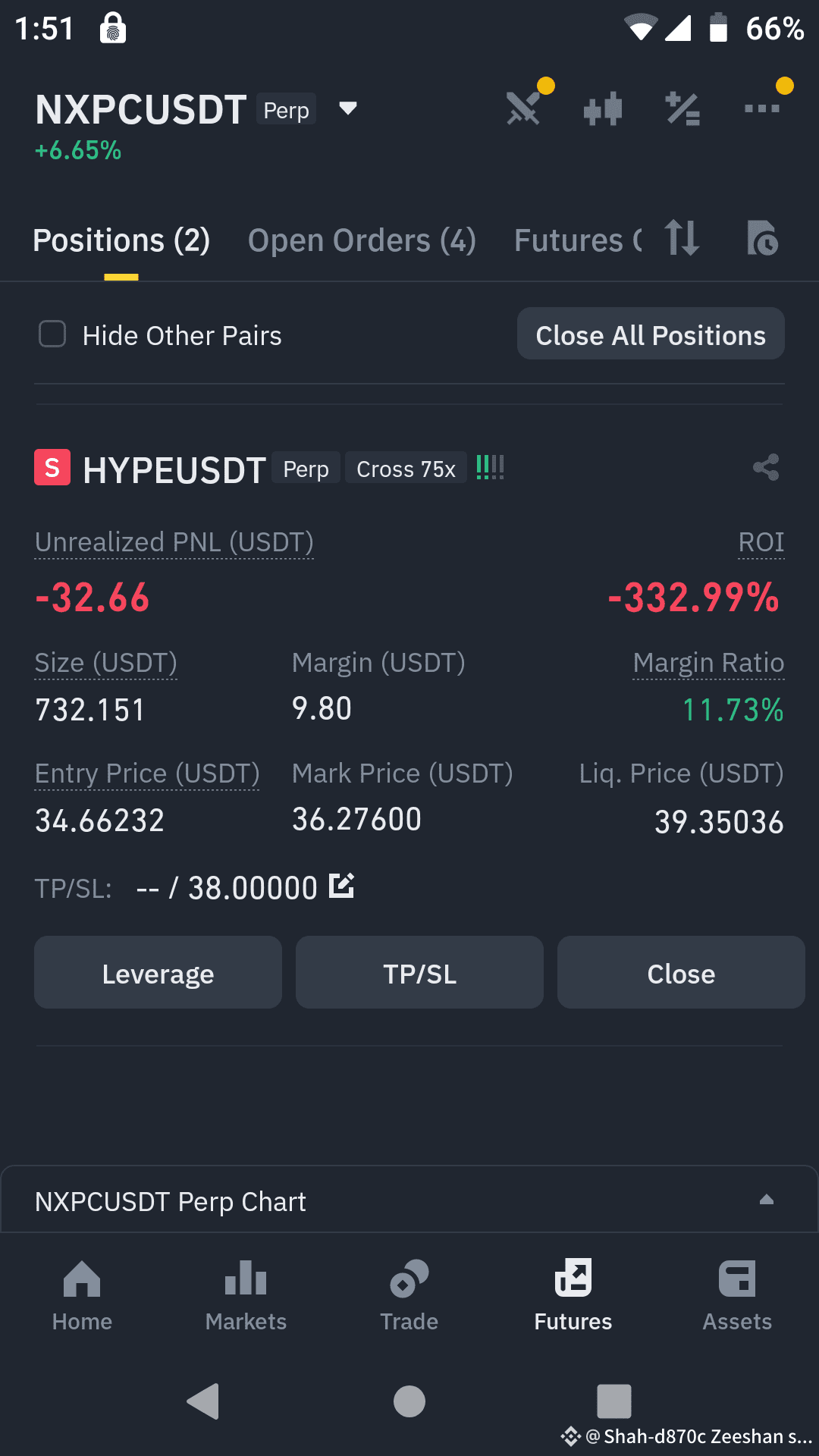Click the Close All Positions button

[651, 334]
